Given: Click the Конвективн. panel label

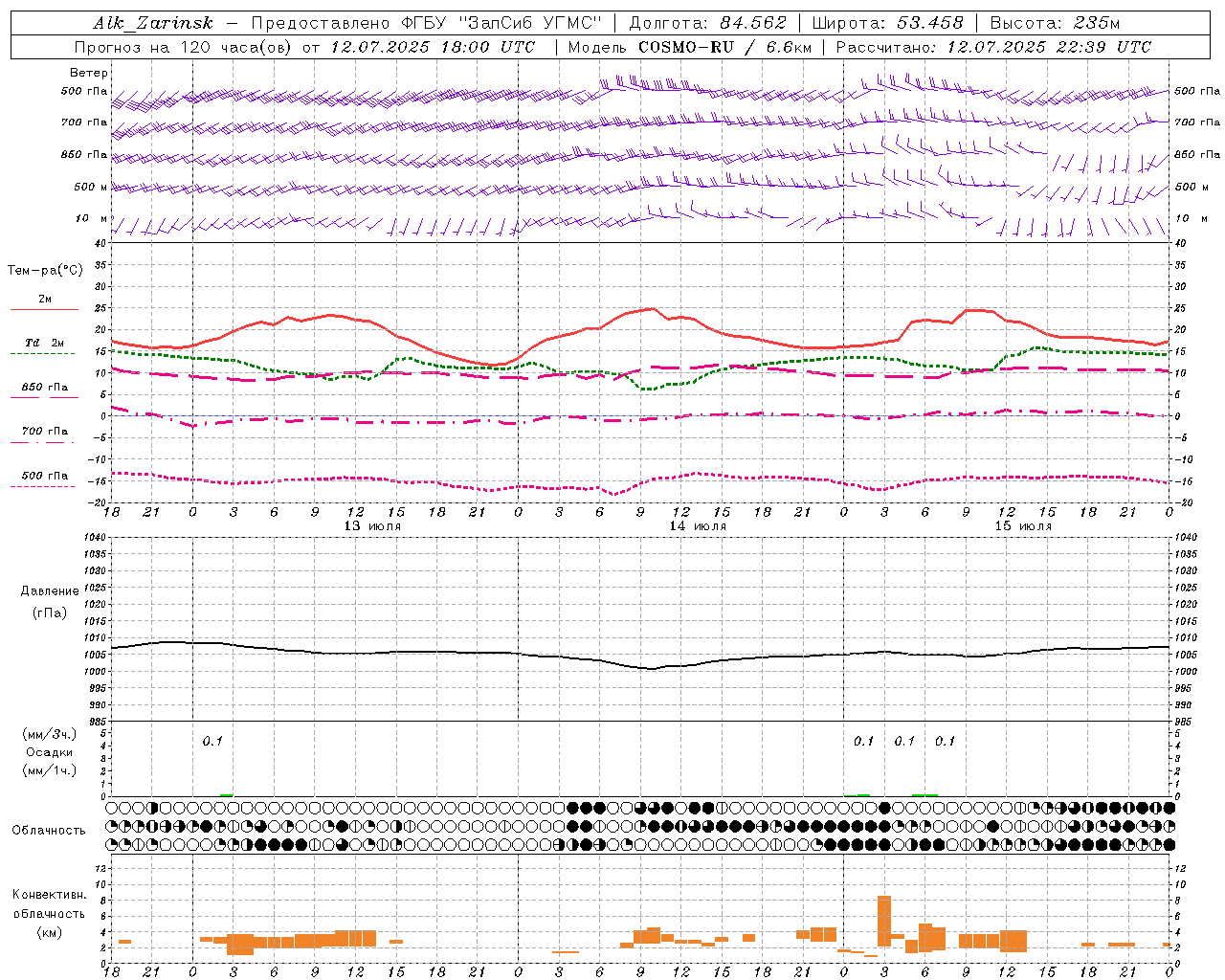Looking at the screenshot, I should pos(50,895).
